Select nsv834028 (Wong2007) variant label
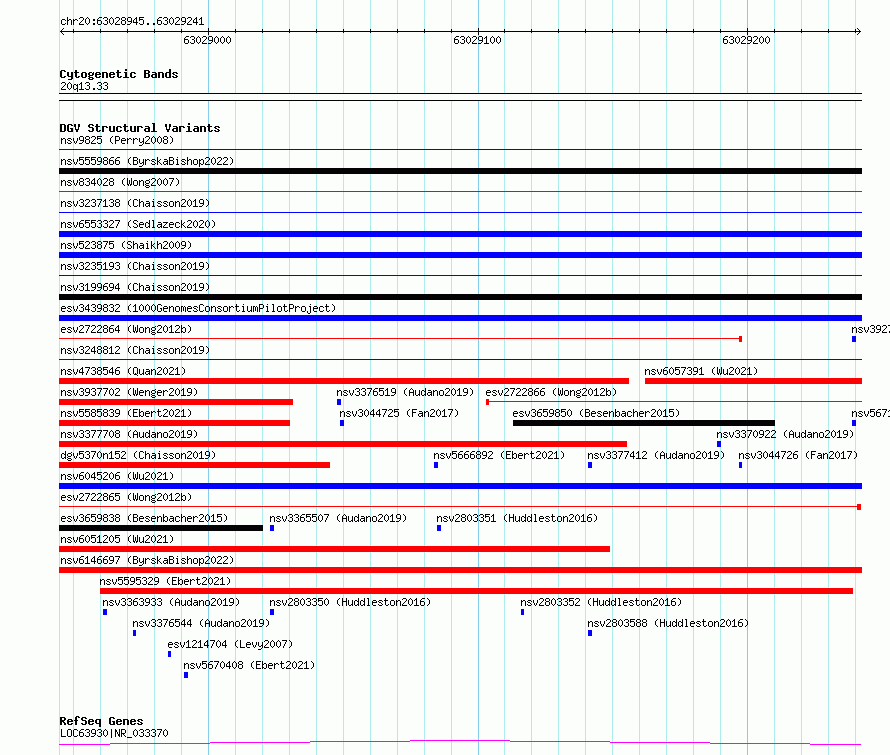890x755 pixels. (x=120, y=182)
